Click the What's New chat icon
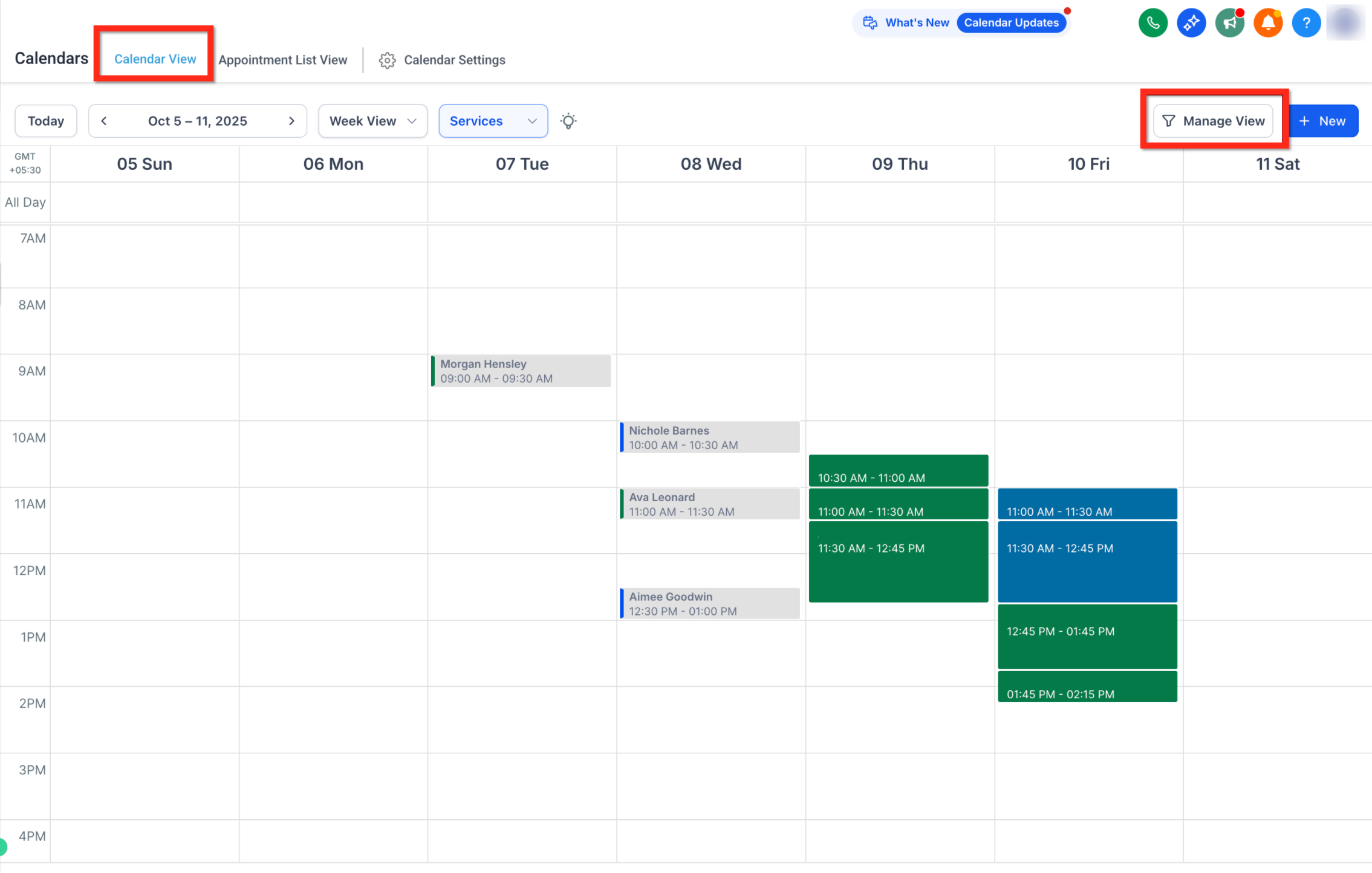Viewport: 1372px width, 873px height. (x=870, y=23)
